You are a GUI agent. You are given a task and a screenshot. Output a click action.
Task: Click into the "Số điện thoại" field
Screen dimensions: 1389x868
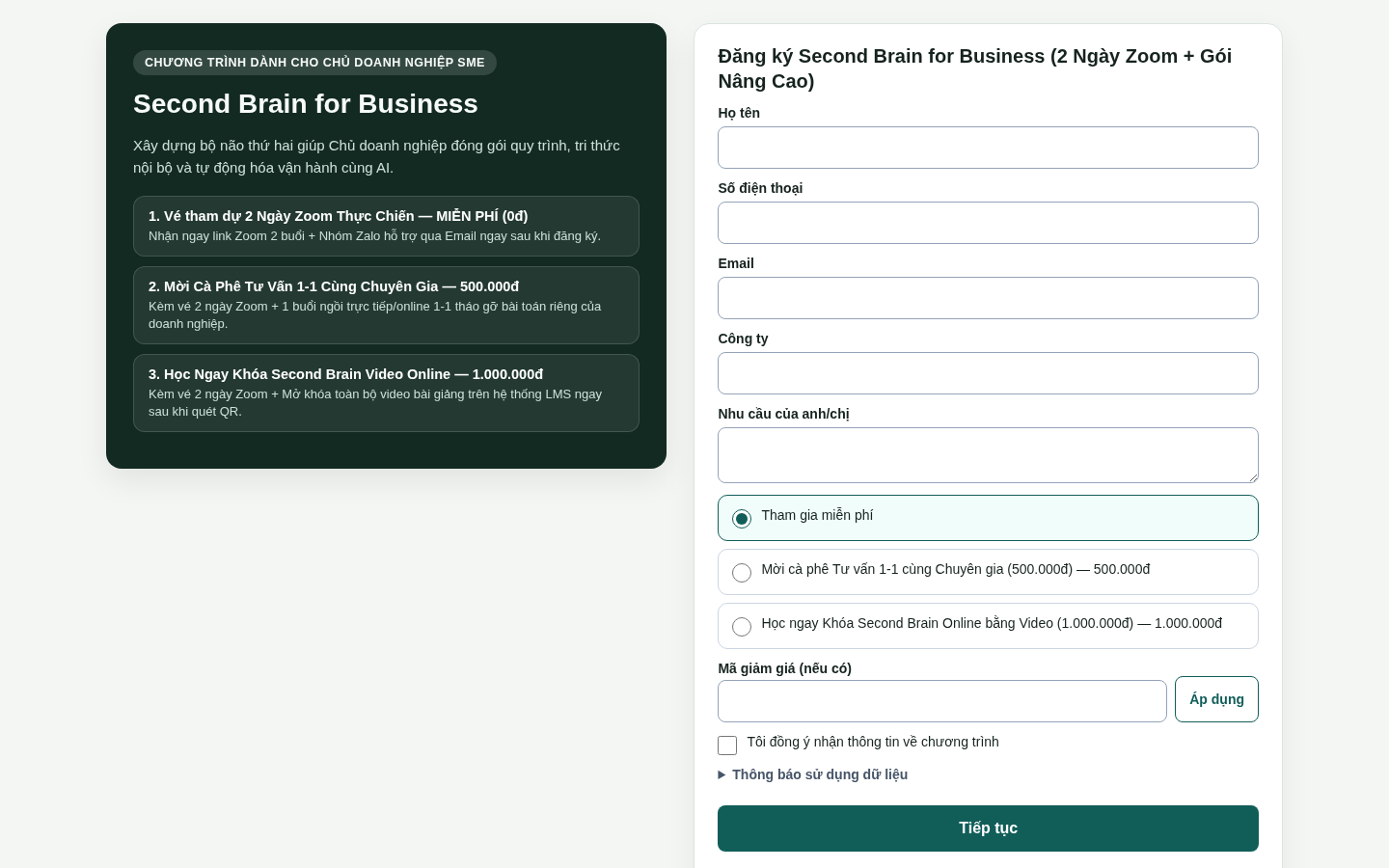click(x=988, y=223)
